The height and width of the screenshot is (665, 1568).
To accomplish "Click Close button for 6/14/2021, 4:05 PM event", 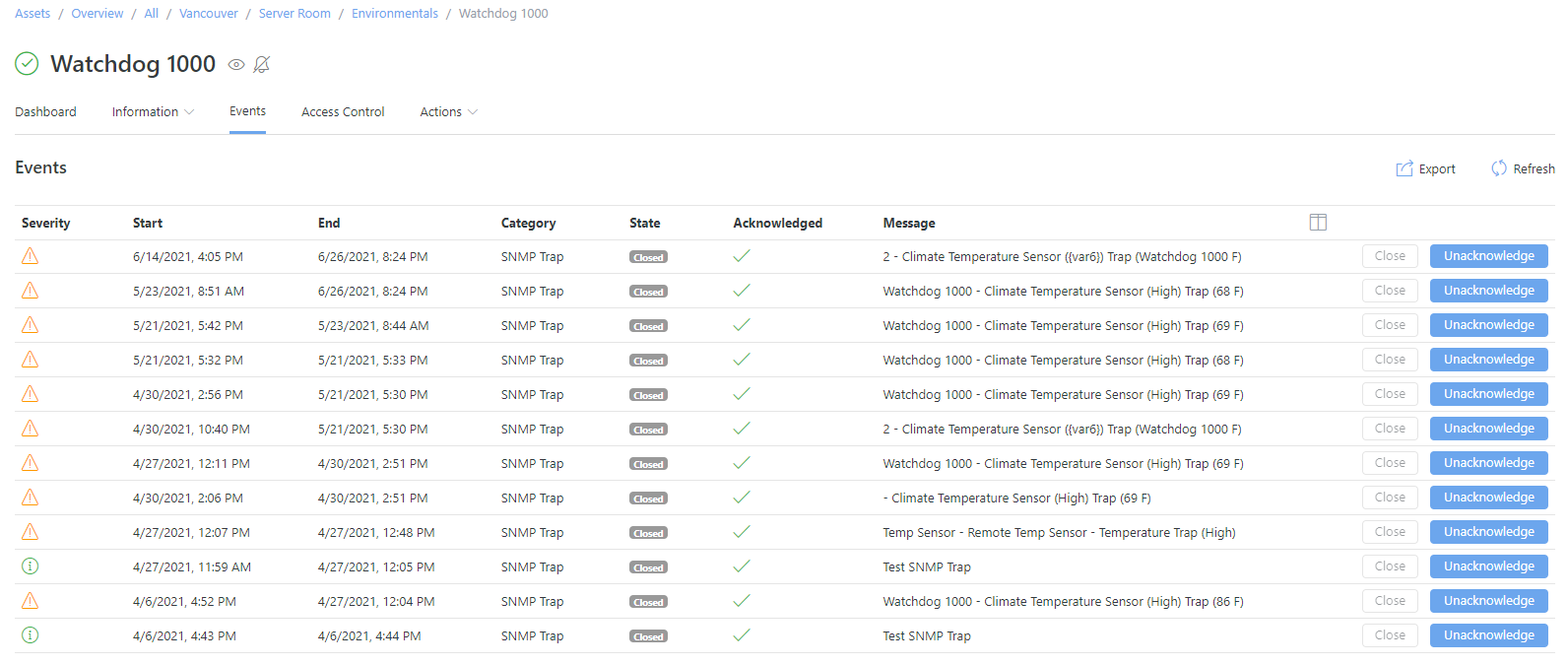I will coord(1390,256).
